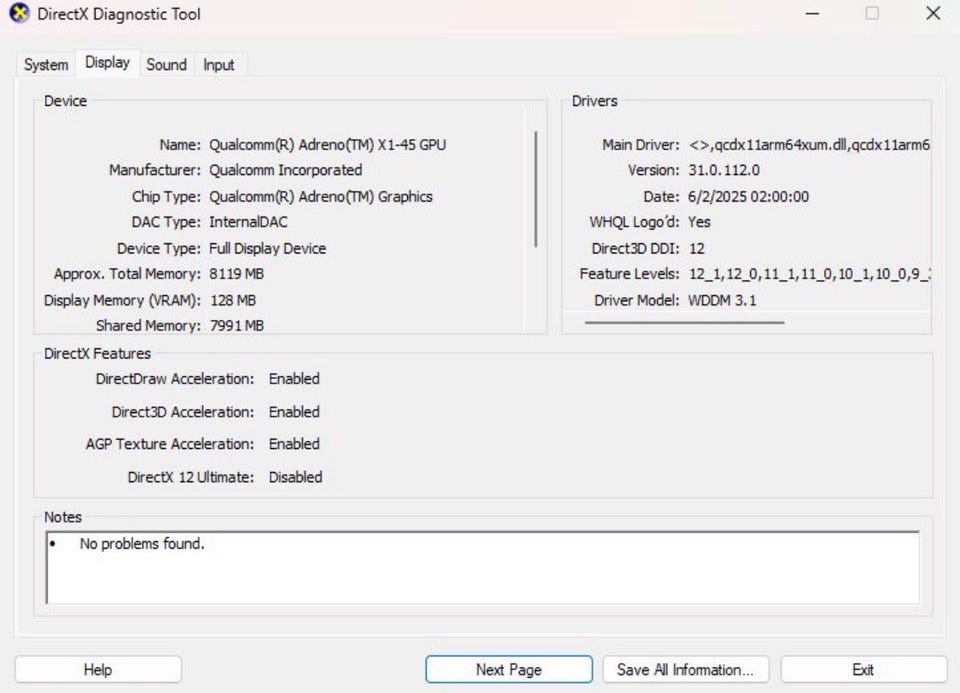960x693 pixels.
Task: Click driver model 'WDDM 3.1'
Action: [x=722, y=301]
